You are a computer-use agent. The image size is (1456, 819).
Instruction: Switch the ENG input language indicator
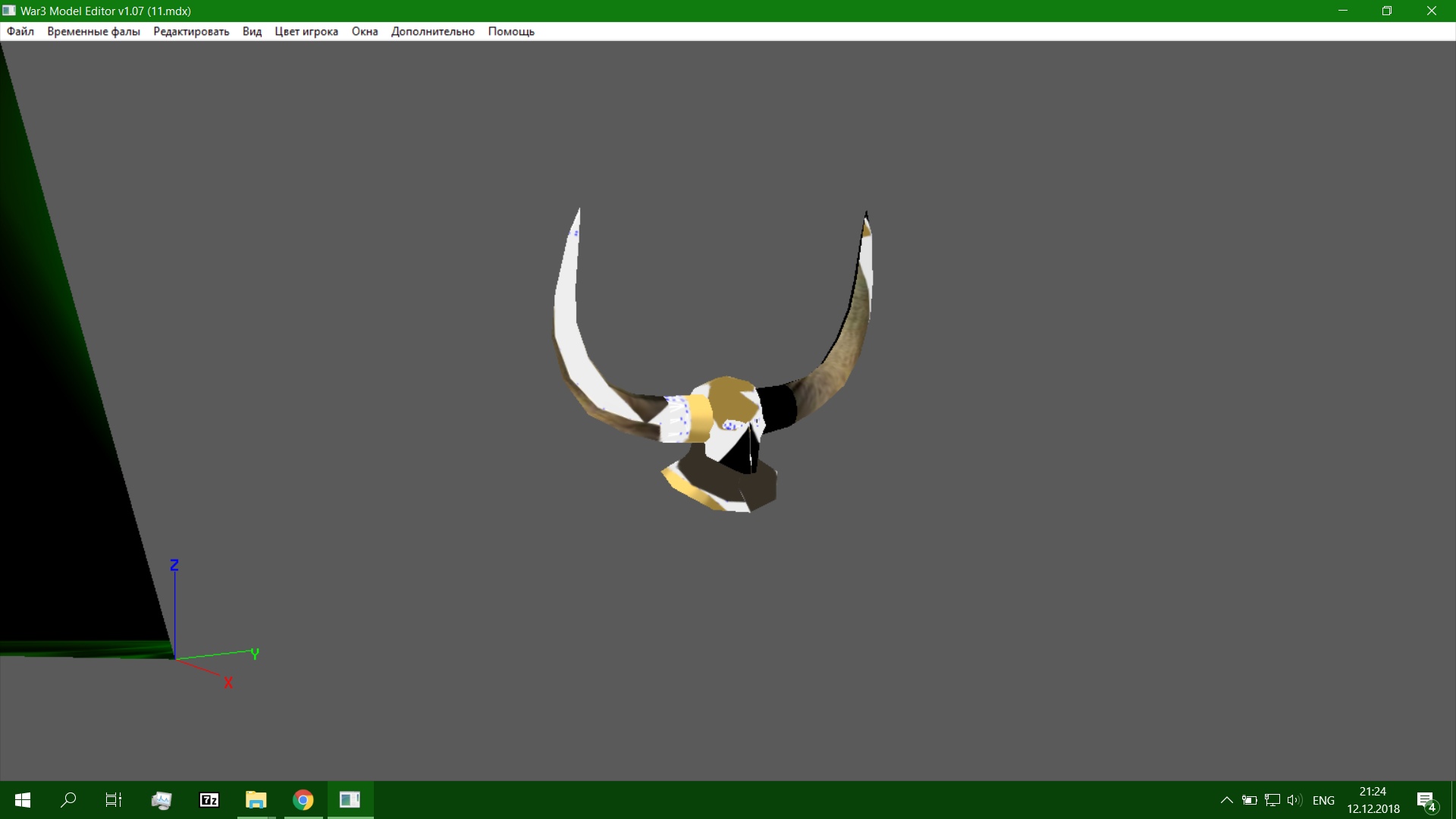[1323, 800]
